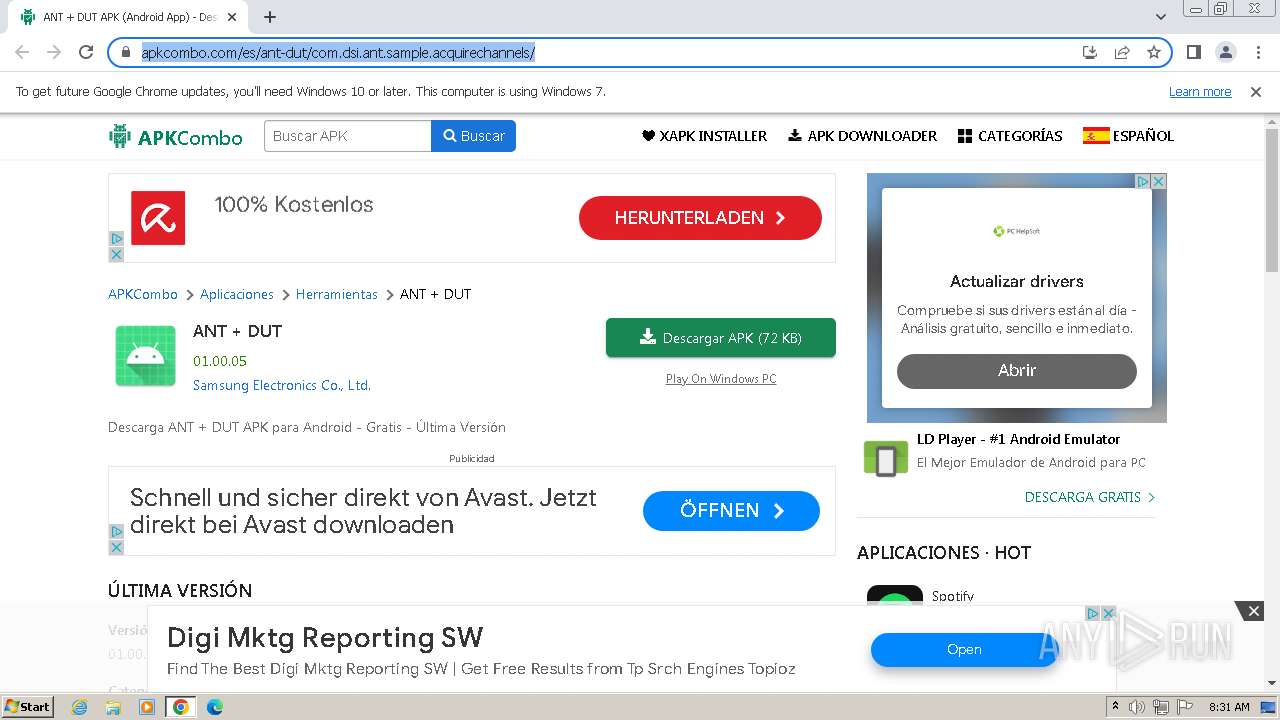Viewport: 1280px width, 720px height.
Task: Go to Aplicaciones breadcrumb link
Action: [x=237, y=294]
